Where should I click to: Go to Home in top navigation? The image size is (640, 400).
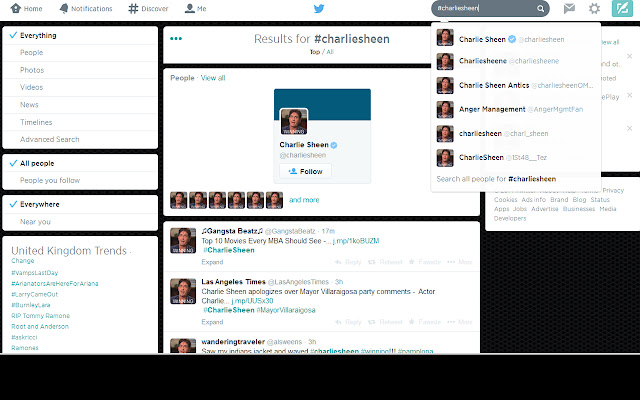click(26, 8)
